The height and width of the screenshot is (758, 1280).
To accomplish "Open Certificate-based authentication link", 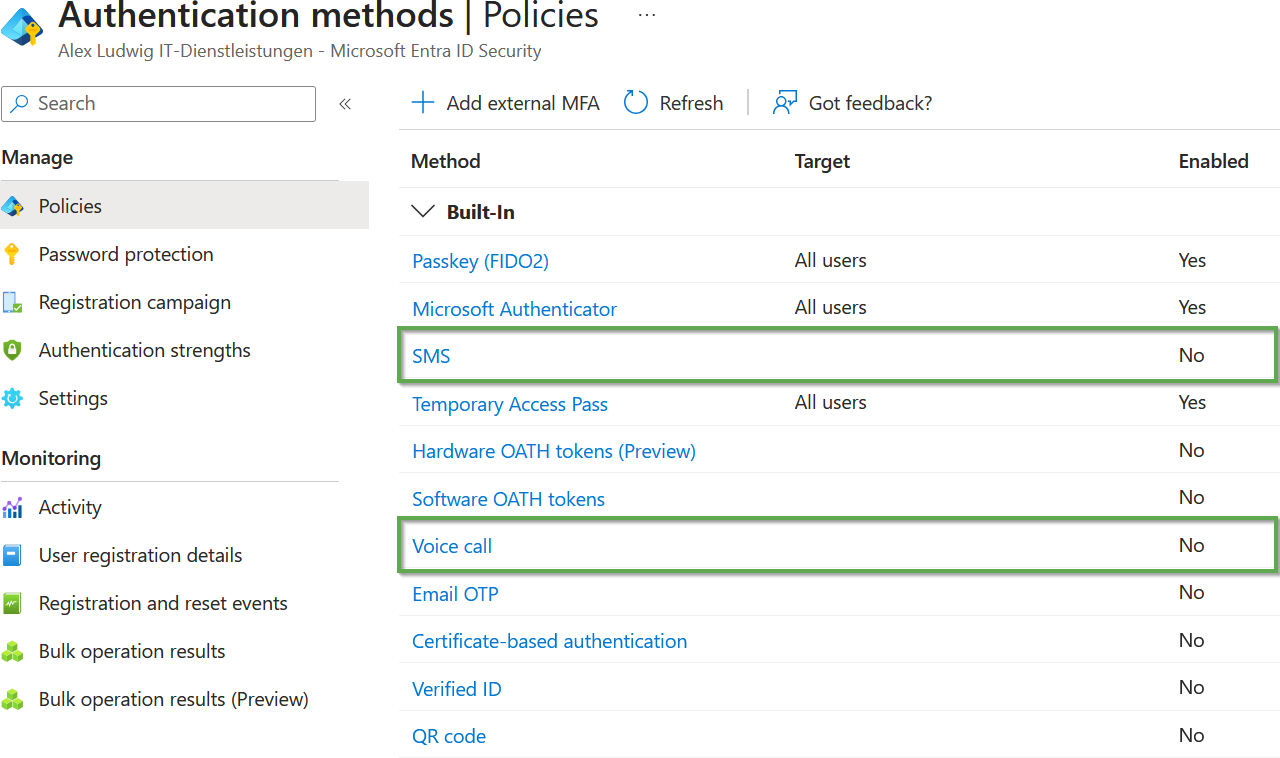I will [549, 641].
